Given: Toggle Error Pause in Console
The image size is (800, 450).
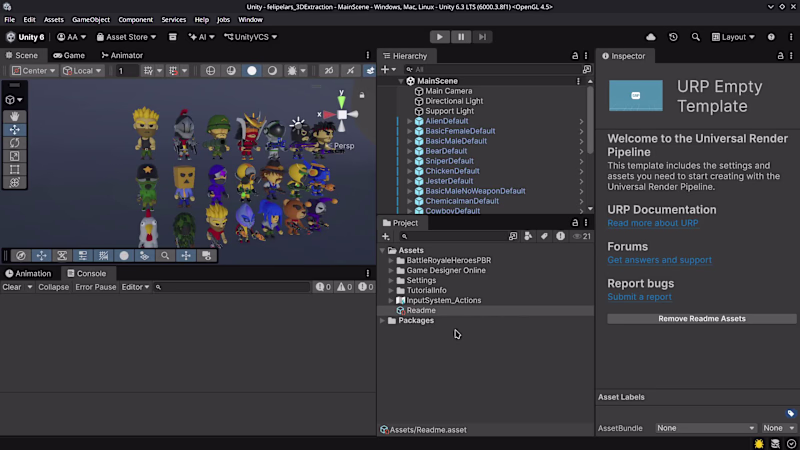Looking at the screenshot, I should [95, 287].
